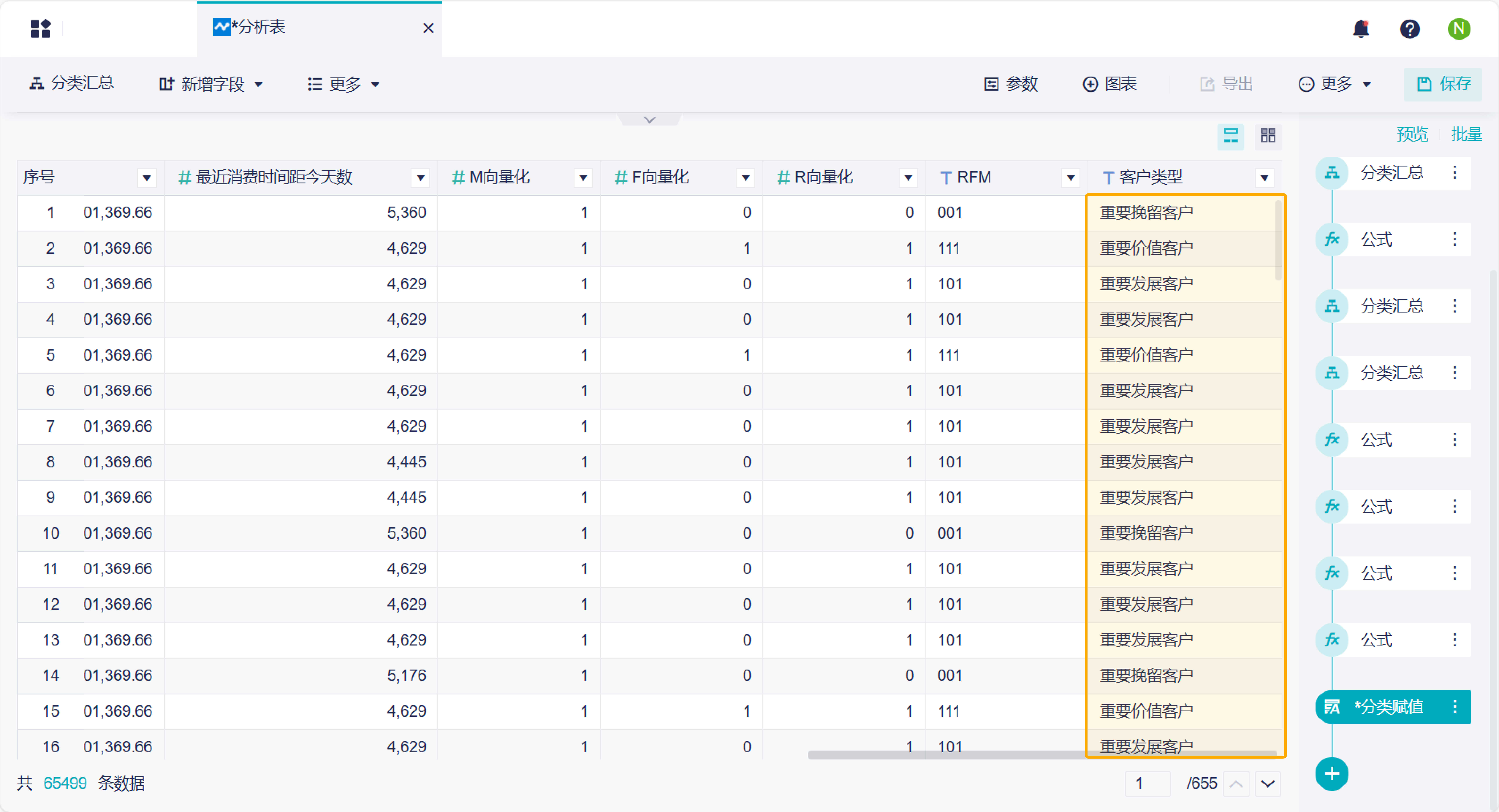Collapse the top panel chevron

650,119
